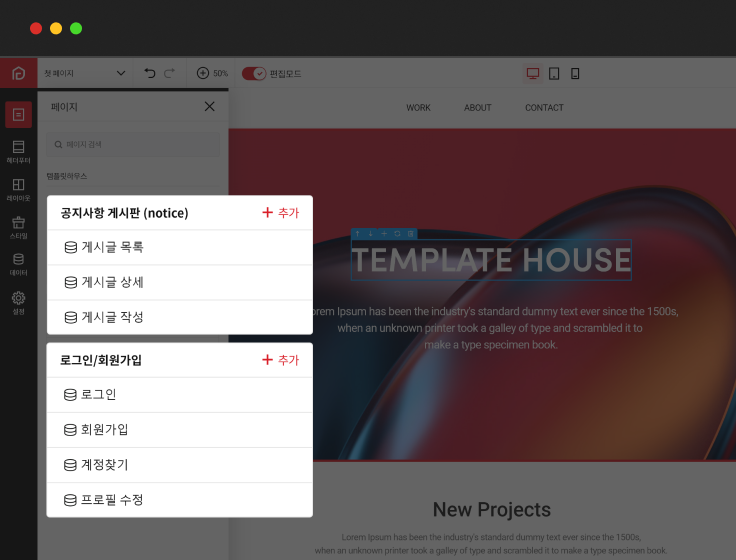Click the WORK nav menu item
Screen dimensions: 736x560
pyautogui.click(x=418, y=107)
